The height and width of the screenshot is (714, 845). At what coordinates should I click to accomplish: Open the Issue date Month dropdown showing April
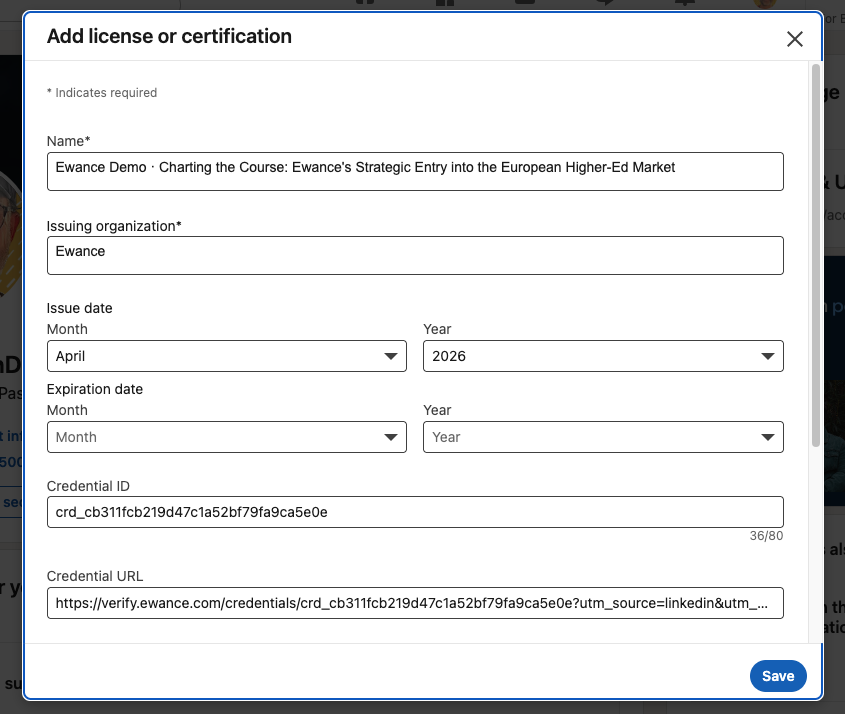pos(226,356)
